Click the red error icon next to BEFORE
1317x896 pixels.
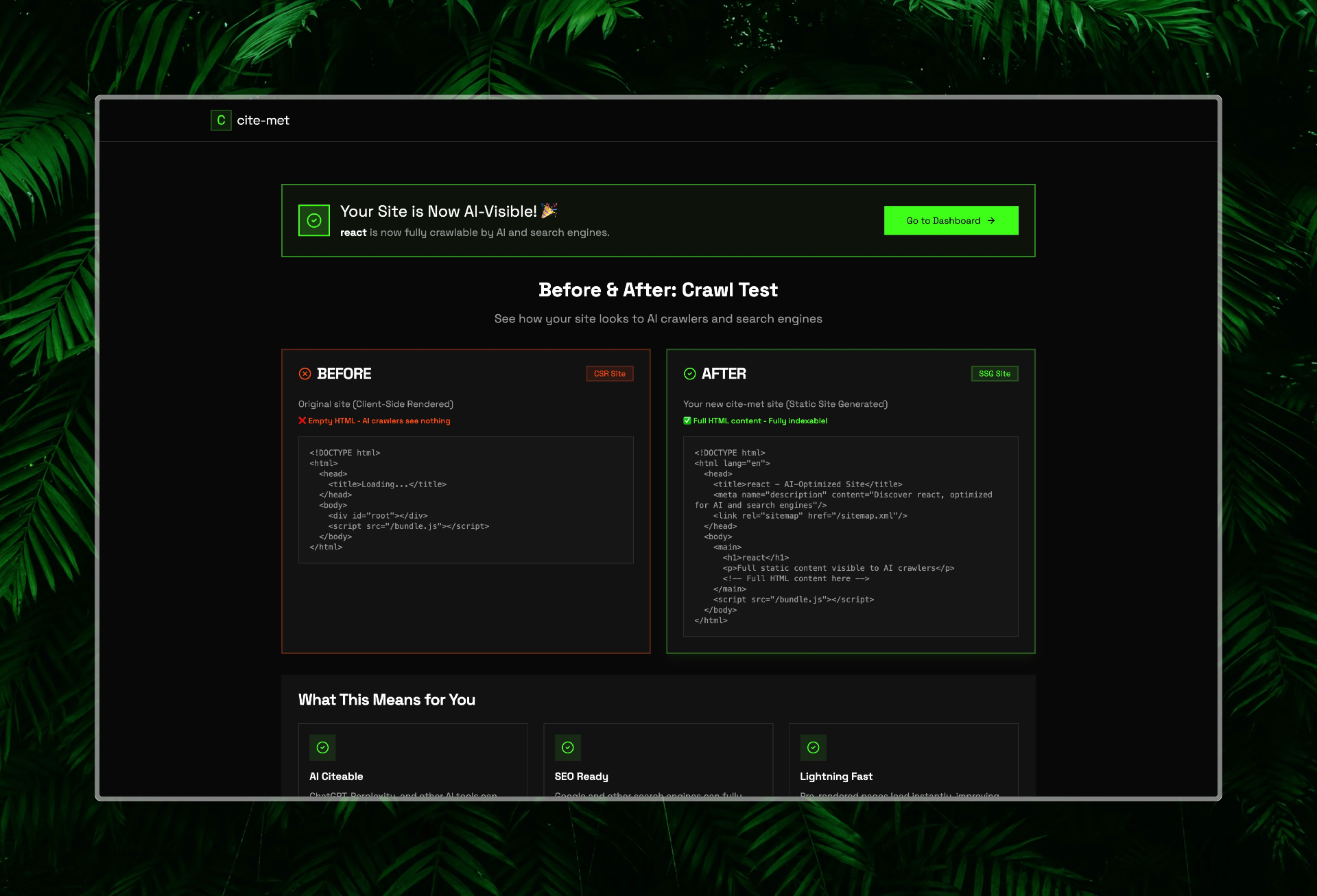305,373
